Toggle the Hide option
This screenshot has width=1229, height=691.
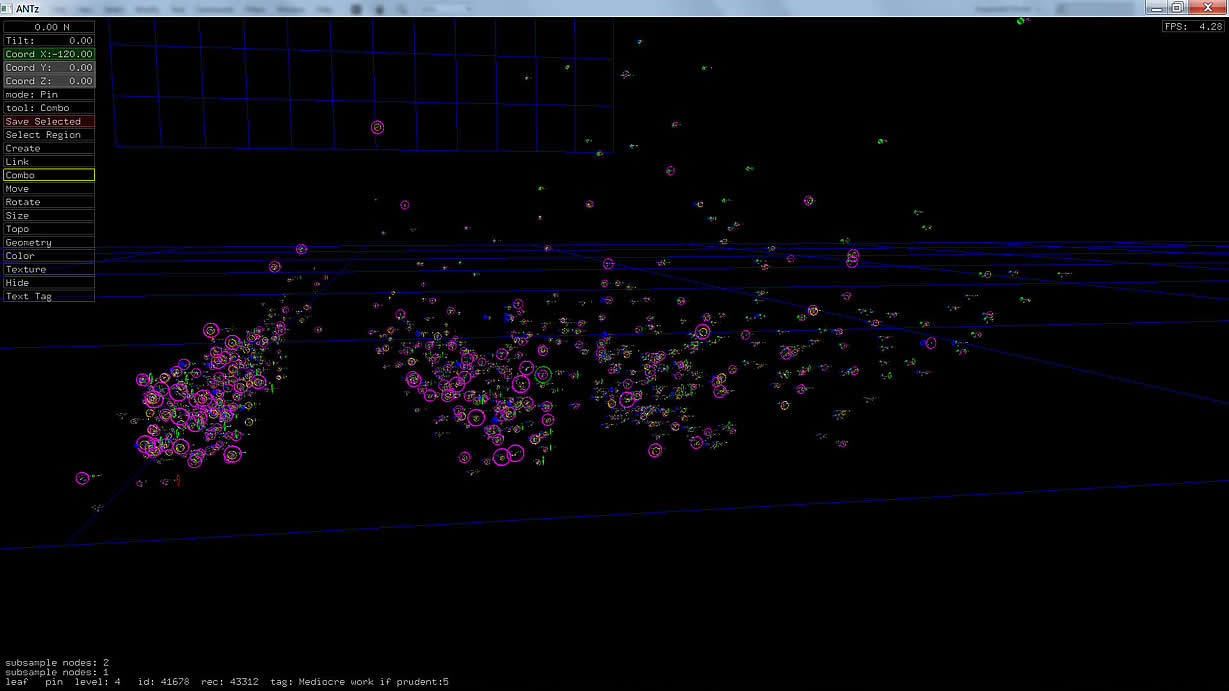tap(49, 283)
